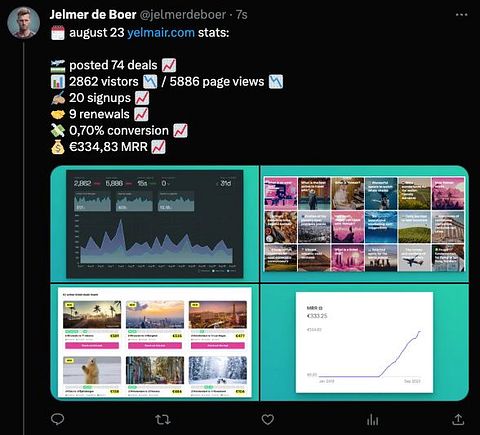This screenshot has width=480, height=435.
Task: Like the tweet with heart icon
Action: pos(268,419)
